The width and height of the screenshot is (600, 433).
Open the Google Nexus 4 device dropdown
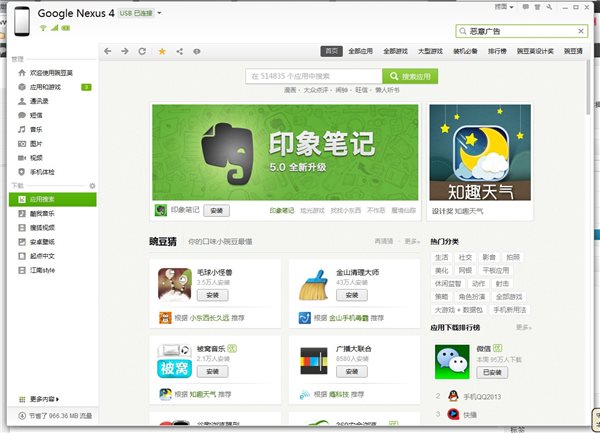pos(160,13)
